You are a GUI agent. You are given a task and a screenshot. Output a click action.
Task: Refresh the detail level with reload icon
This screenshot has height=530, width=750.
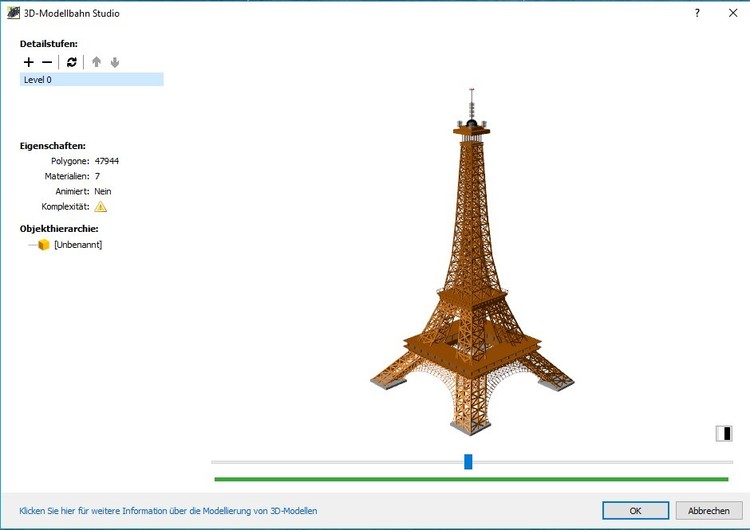tap(72, 62)
